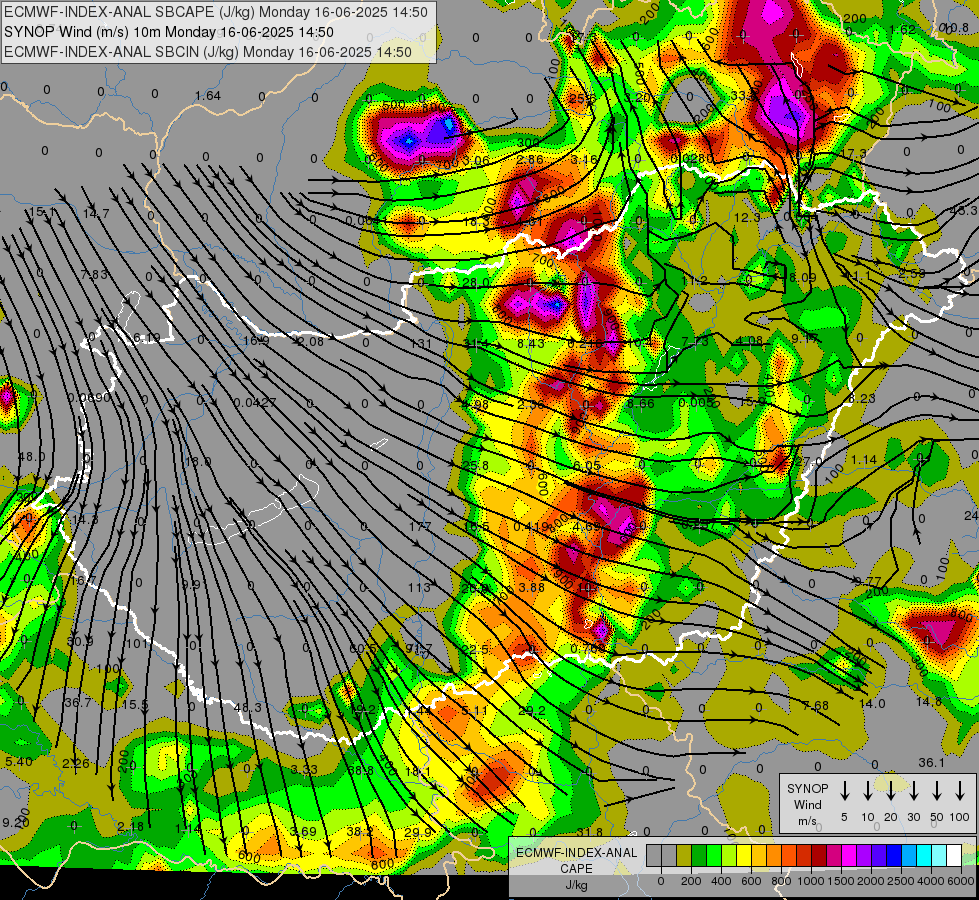Screen dimensions: 979x900
Task: Click the map value '3.33'
Action: (303, 769)
